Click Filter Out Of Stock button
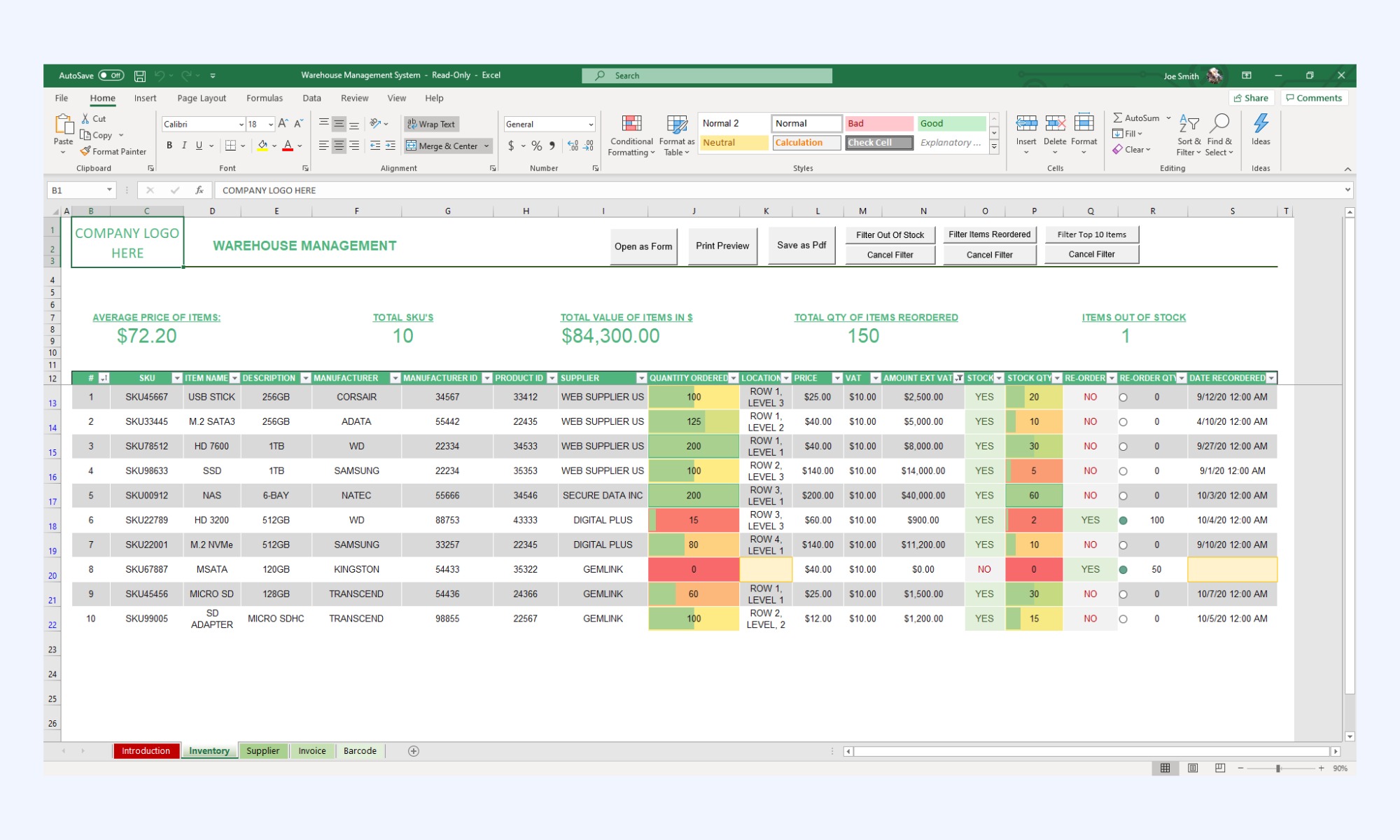 pyautogui.click(x=890, y=235)
